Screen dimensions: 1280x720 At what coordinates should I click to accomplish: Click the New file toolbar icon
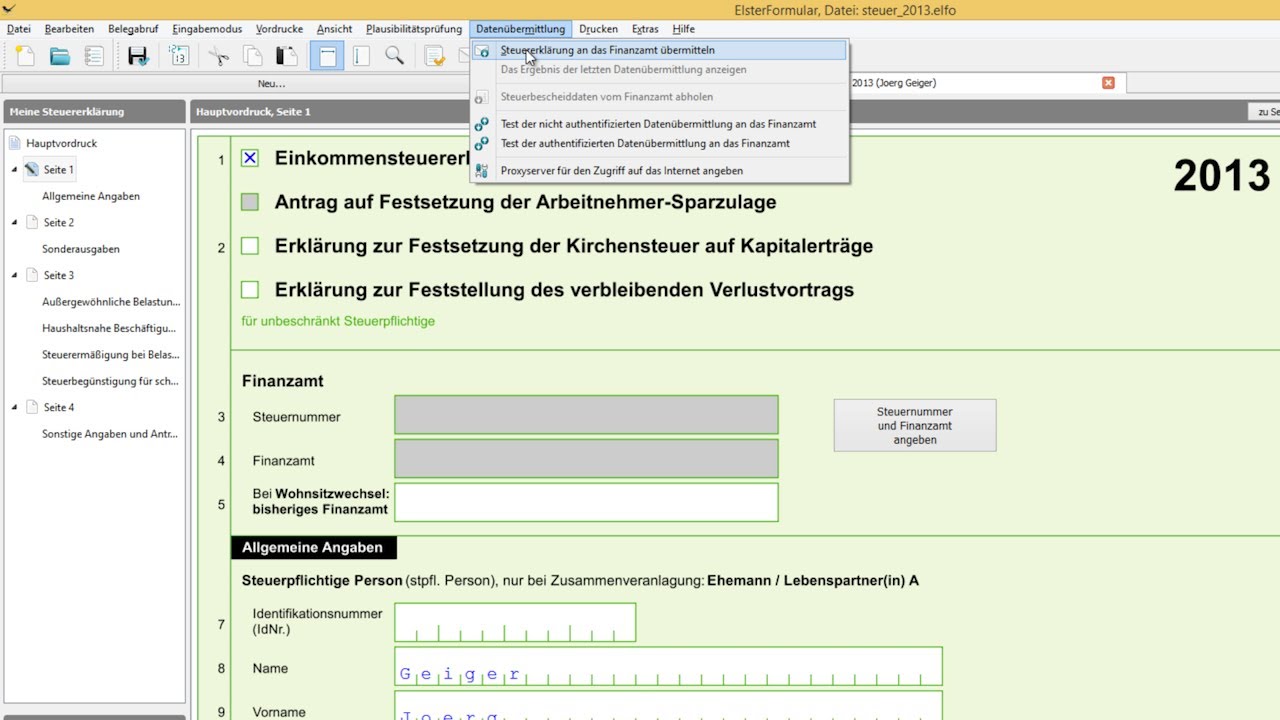pos(25,56)
